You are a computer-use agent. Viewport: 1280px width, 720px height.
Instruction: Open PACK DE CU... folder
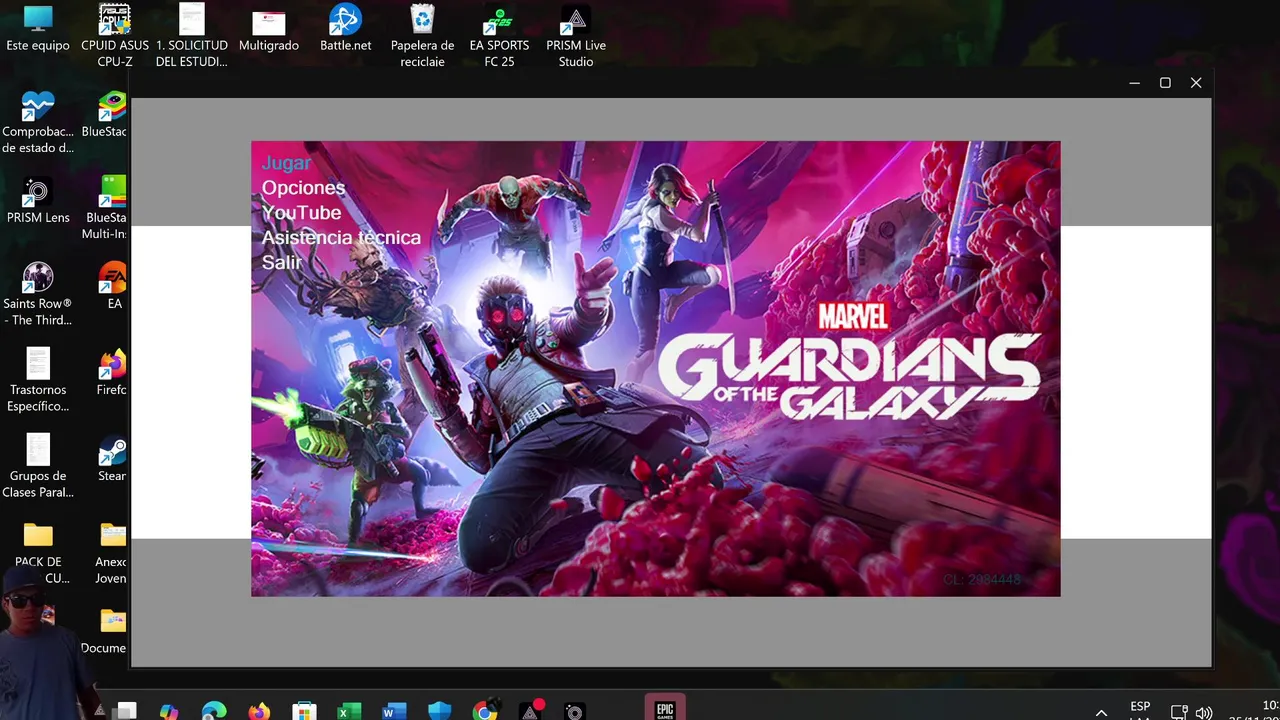tap(38, 552)
